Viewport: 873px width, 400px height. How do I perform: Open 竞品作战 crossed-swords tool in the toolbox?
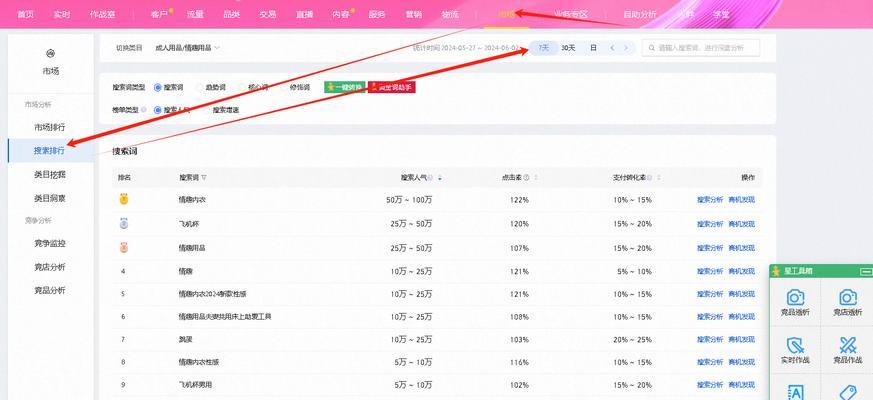pyautogui.click(x=847, y=350)
